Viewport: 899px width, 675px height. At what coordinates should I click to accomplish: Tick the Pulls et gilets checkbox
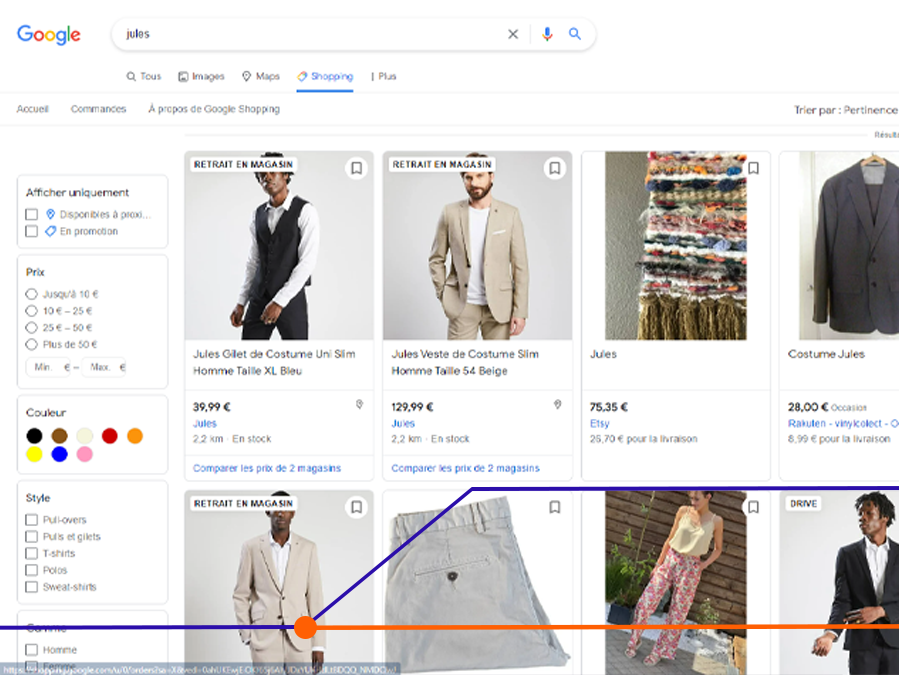[32, 536]
